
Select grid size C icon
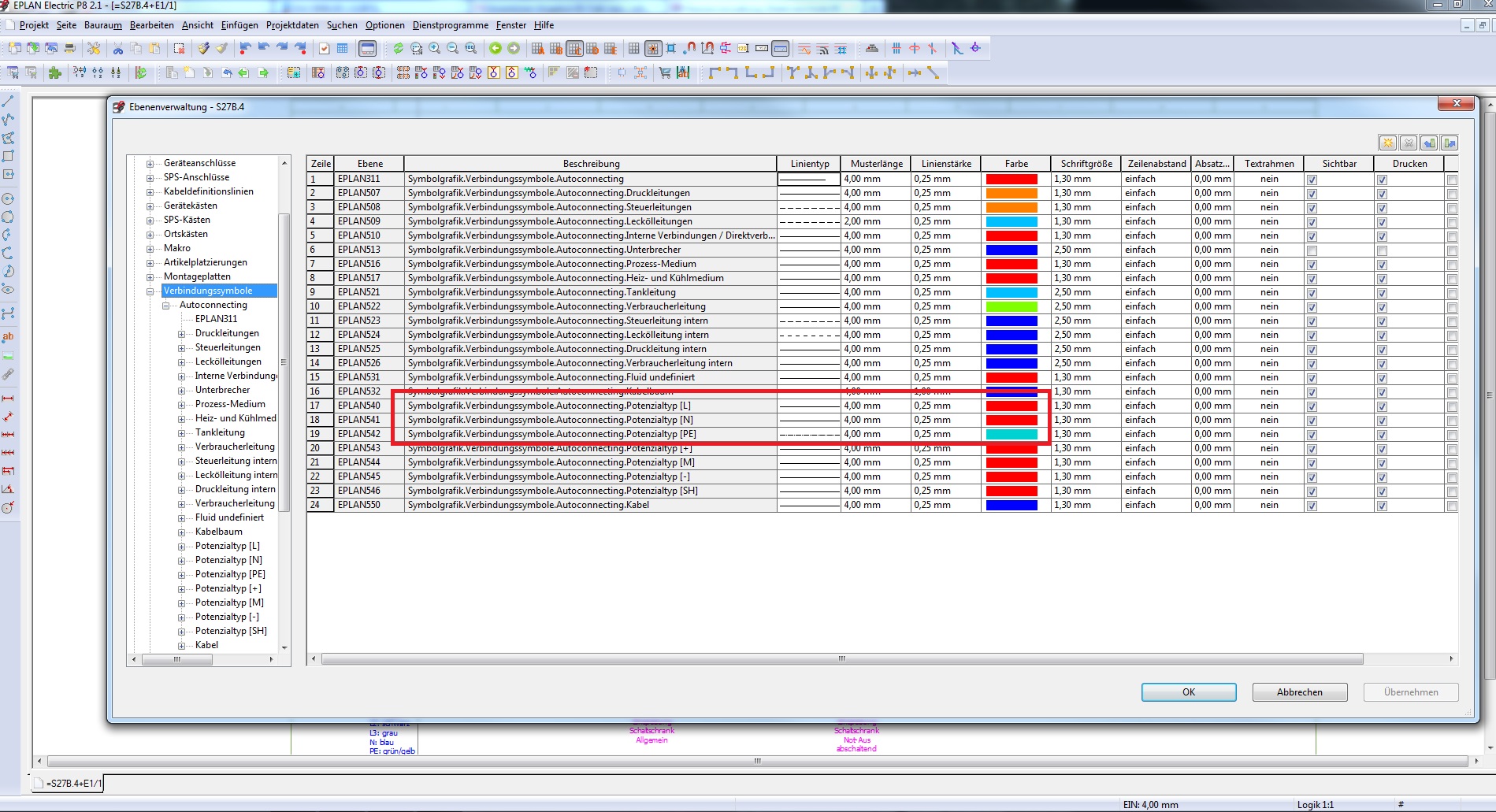click(x=574, y=49)
